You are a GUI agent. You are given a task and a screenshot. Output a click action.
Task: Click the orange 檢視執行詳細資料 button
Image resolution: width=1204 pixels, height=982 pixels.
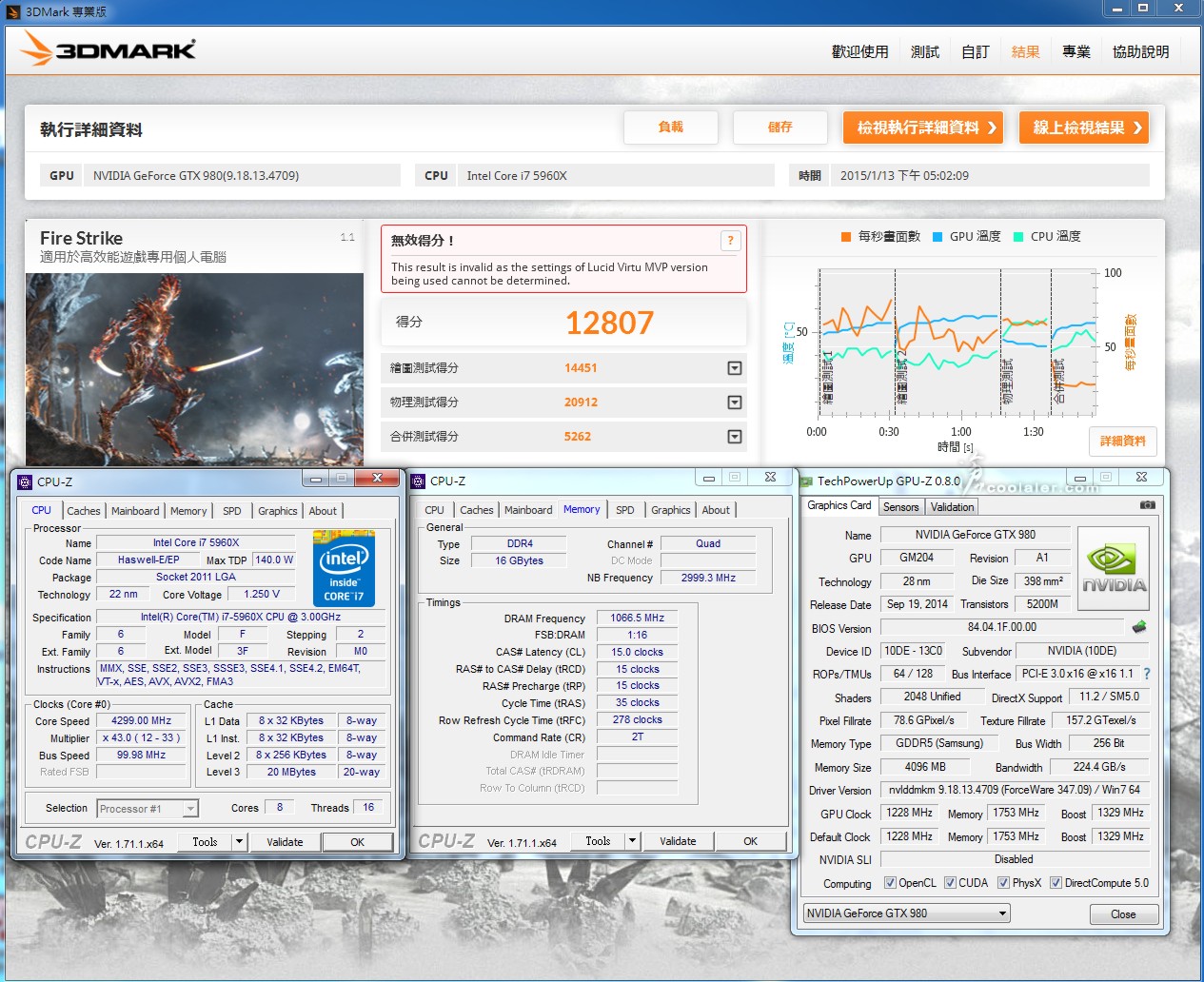point(923,128)
